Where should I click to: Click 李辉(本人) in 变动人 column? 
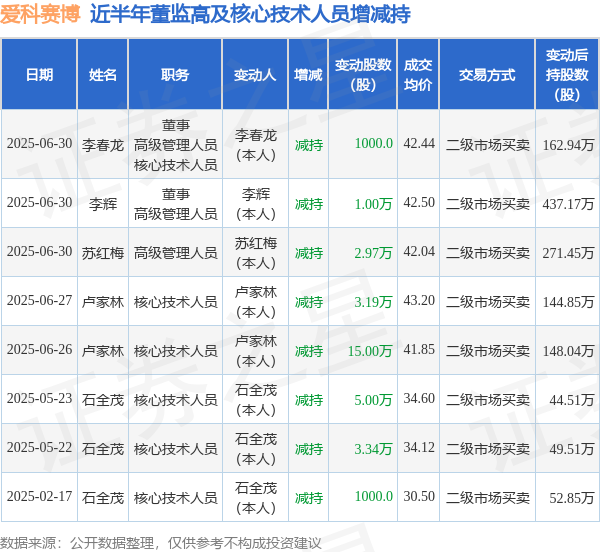[256, 204]
